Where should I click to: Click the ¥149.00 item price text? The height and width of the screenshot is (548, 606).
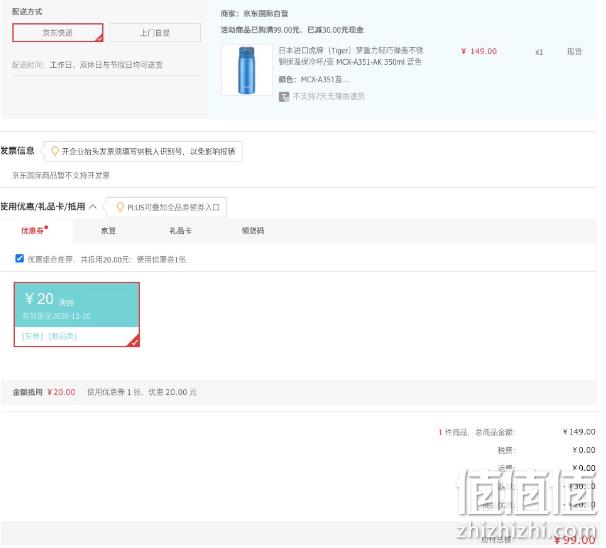point(479,51)
